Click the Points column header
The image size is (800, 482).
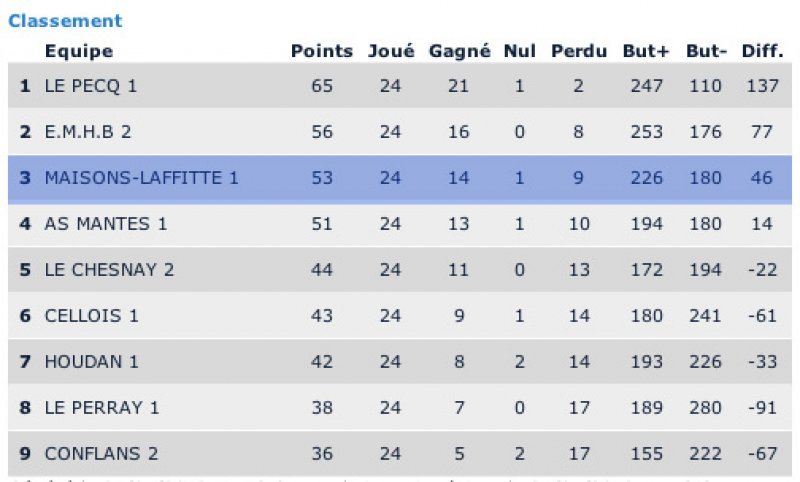coord(321,52)
